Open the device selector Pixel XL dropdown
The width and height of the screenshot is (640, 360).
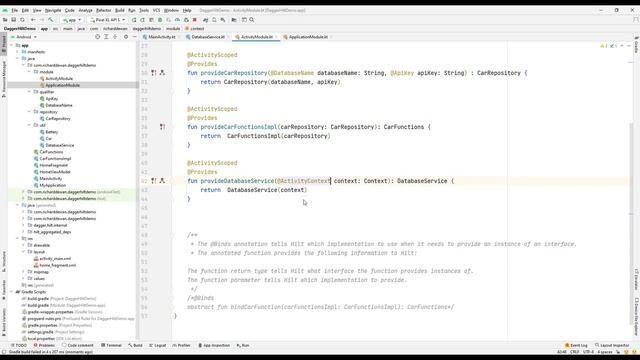tap(108, 20)
